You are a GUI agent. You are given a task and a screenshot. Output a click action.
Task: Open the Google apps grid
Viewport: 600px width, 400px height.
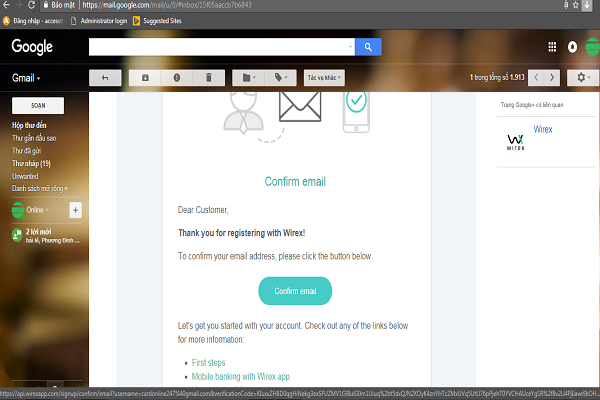point(552,47)
